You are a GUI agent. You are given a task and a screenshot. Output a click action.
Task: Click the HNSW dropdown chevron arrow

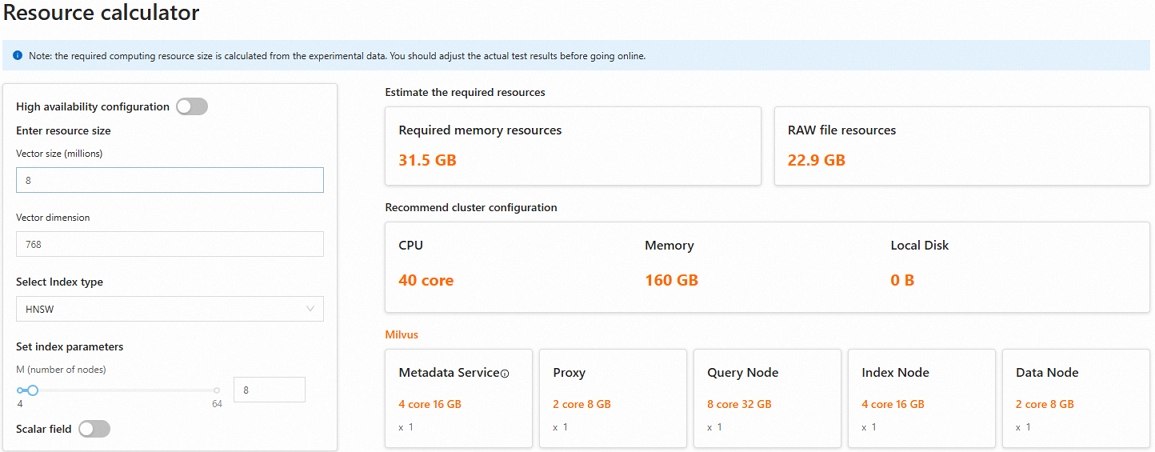(x=310, y=309)
